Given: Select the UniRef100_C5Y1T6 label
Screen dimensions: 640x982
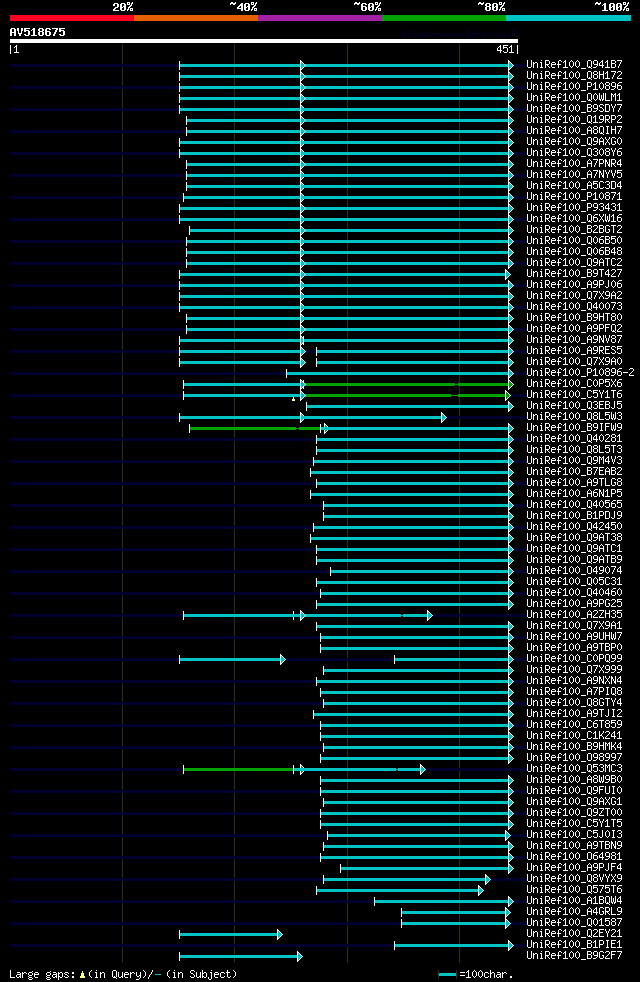Looking at the screenshot, I should [x=574, y=395].
